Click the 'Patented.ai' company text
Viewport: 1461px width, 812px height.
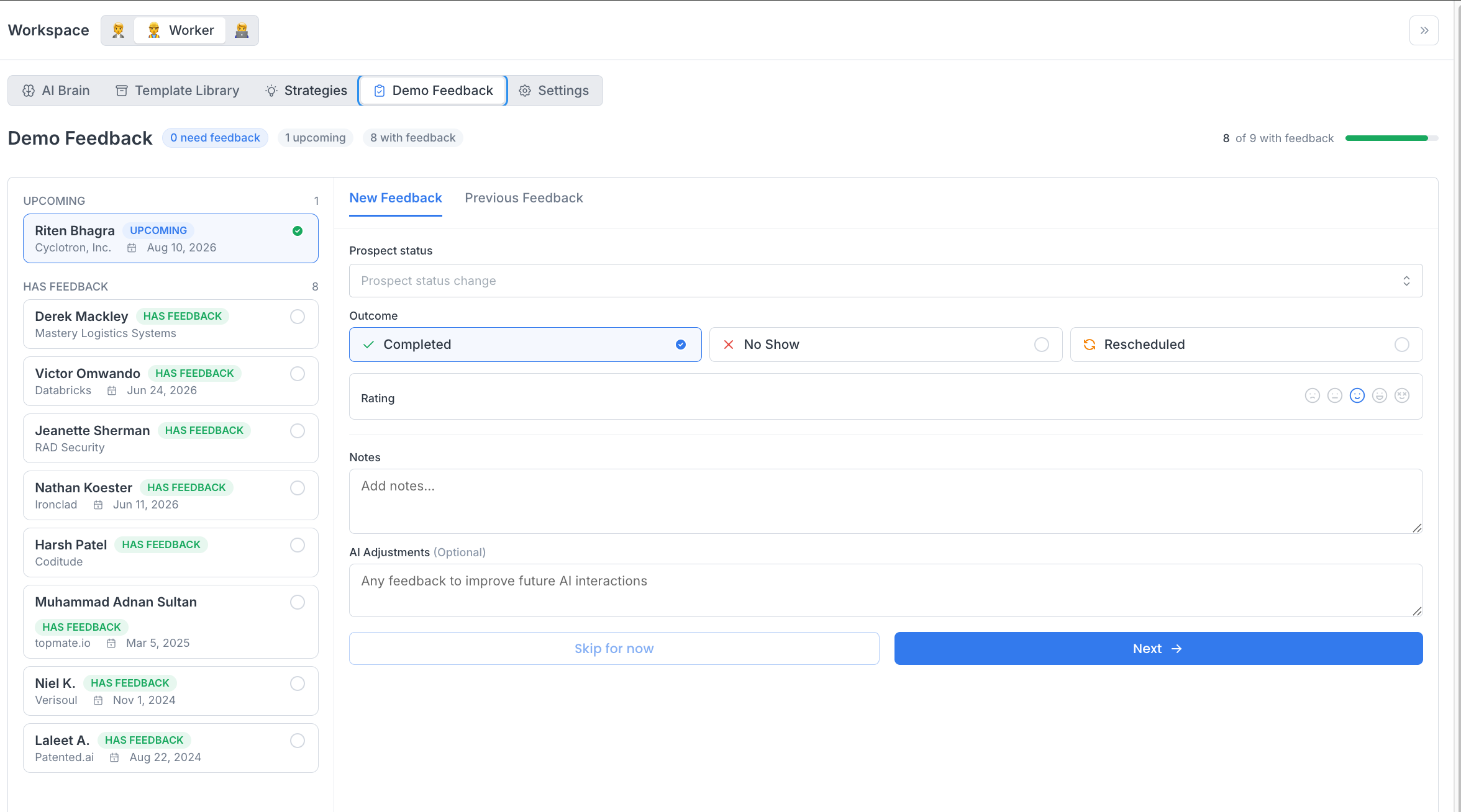(x=65, y=757)
